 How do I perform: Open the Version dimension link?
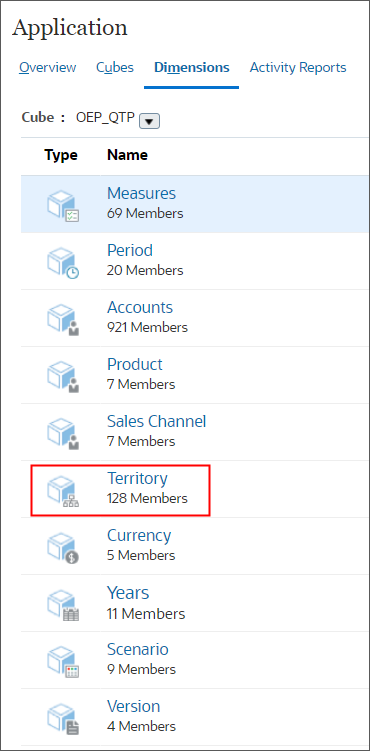[134, 706]
